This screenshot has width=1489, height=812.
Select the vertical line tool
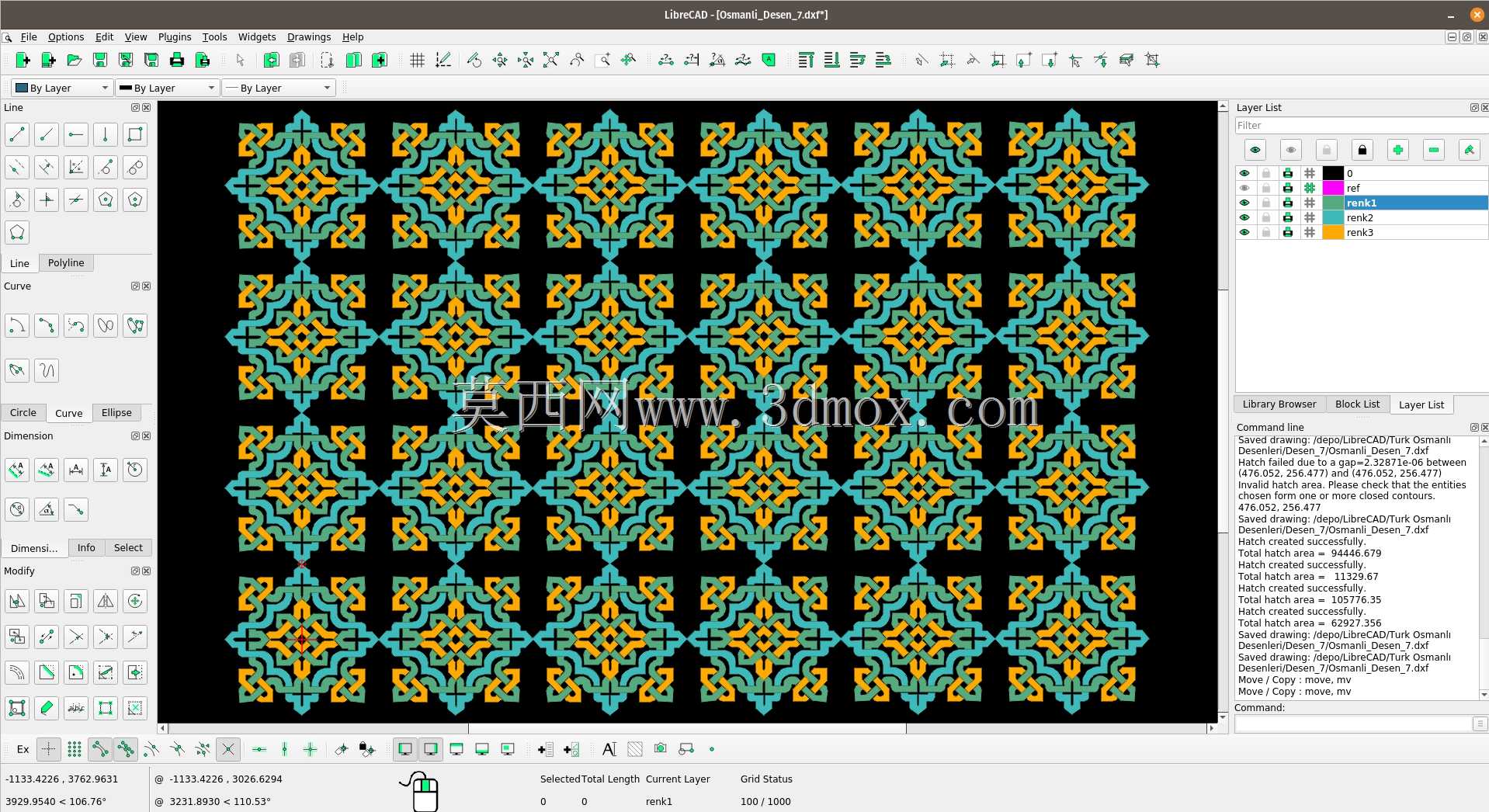[x=106, y=134]
